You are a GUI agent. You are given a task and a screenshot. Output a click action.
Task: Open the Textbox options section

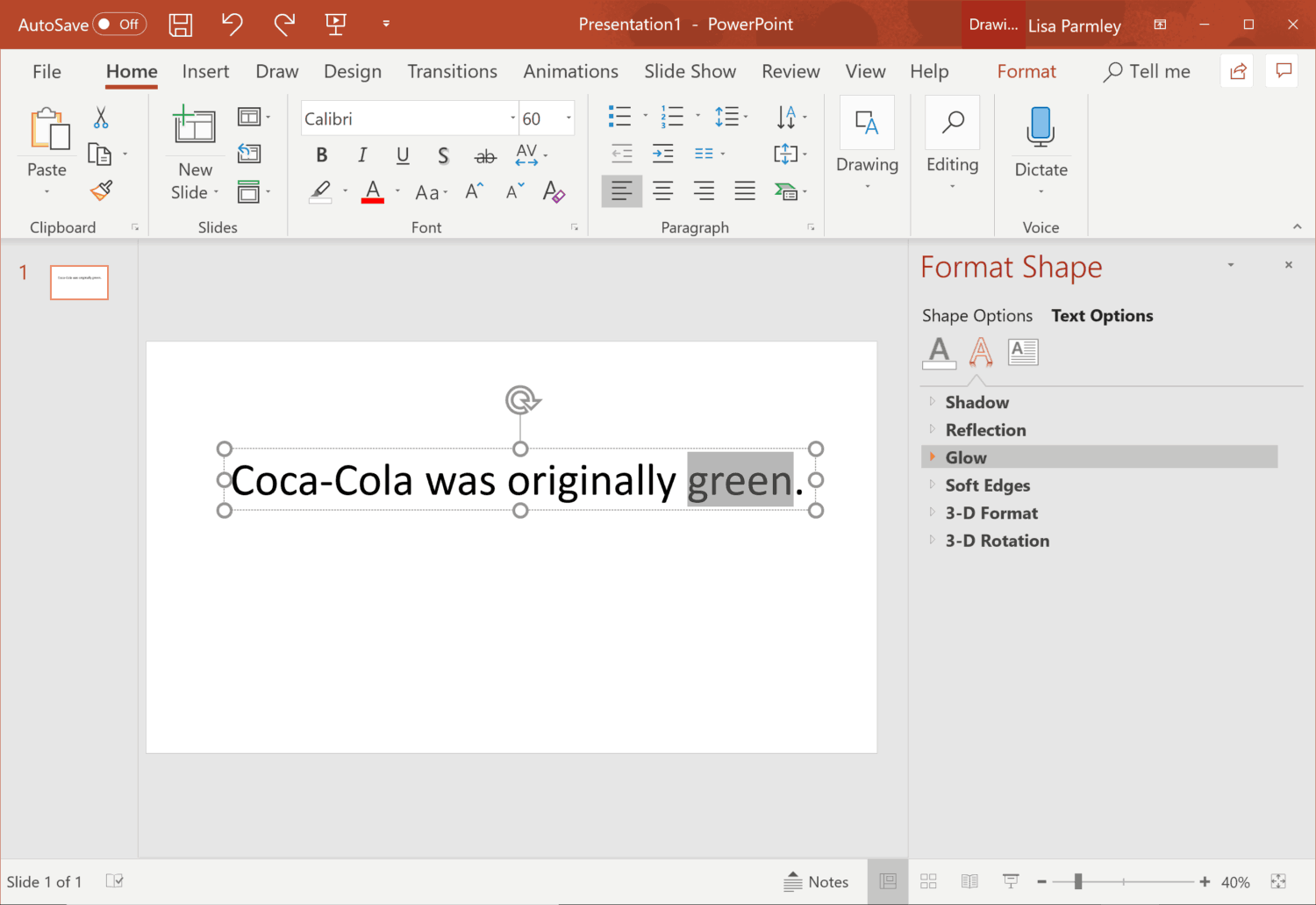tap(1023, 352)
